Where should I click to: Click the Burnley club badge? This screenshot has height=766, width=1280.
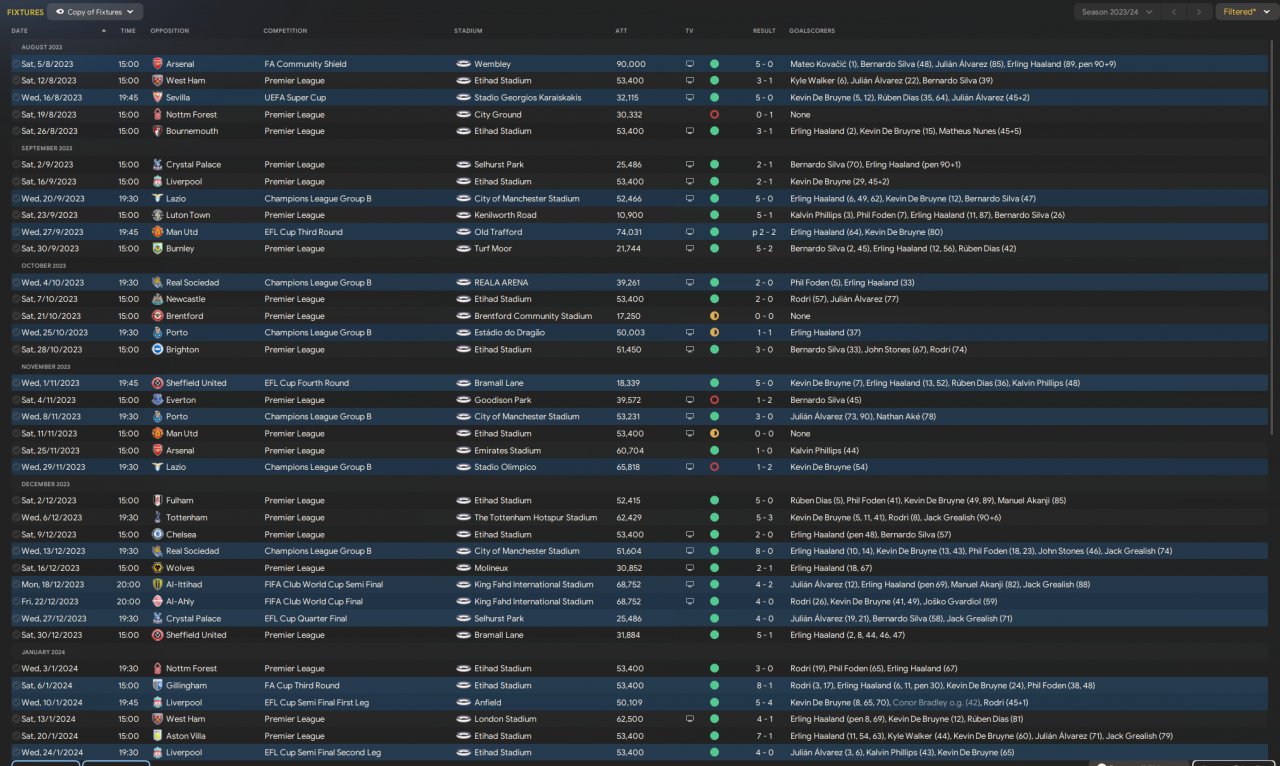point(157,249)
